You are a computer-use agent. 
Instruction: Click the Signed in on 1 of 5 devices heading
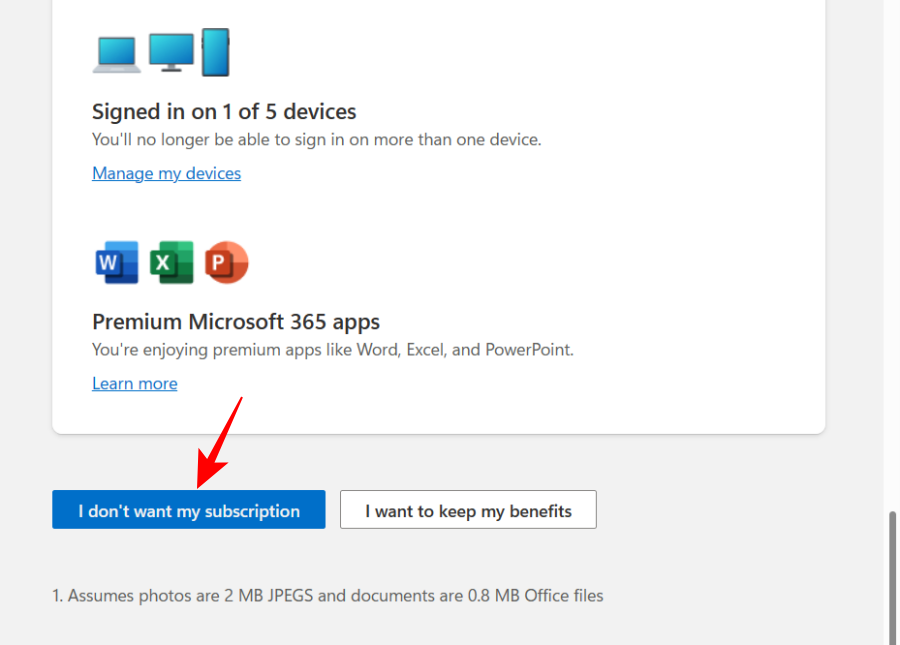(224, 111)
